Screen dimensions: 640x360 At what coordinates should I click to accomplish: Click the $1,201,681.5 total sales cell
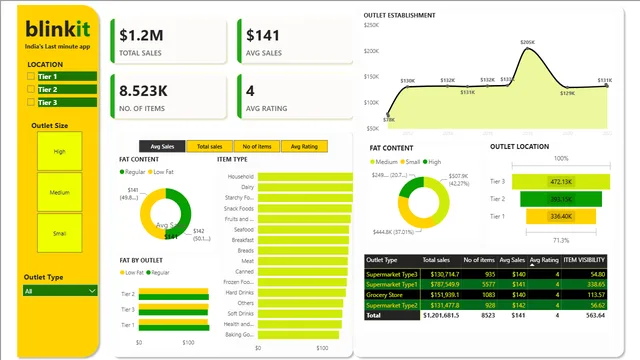click(441, 316)
